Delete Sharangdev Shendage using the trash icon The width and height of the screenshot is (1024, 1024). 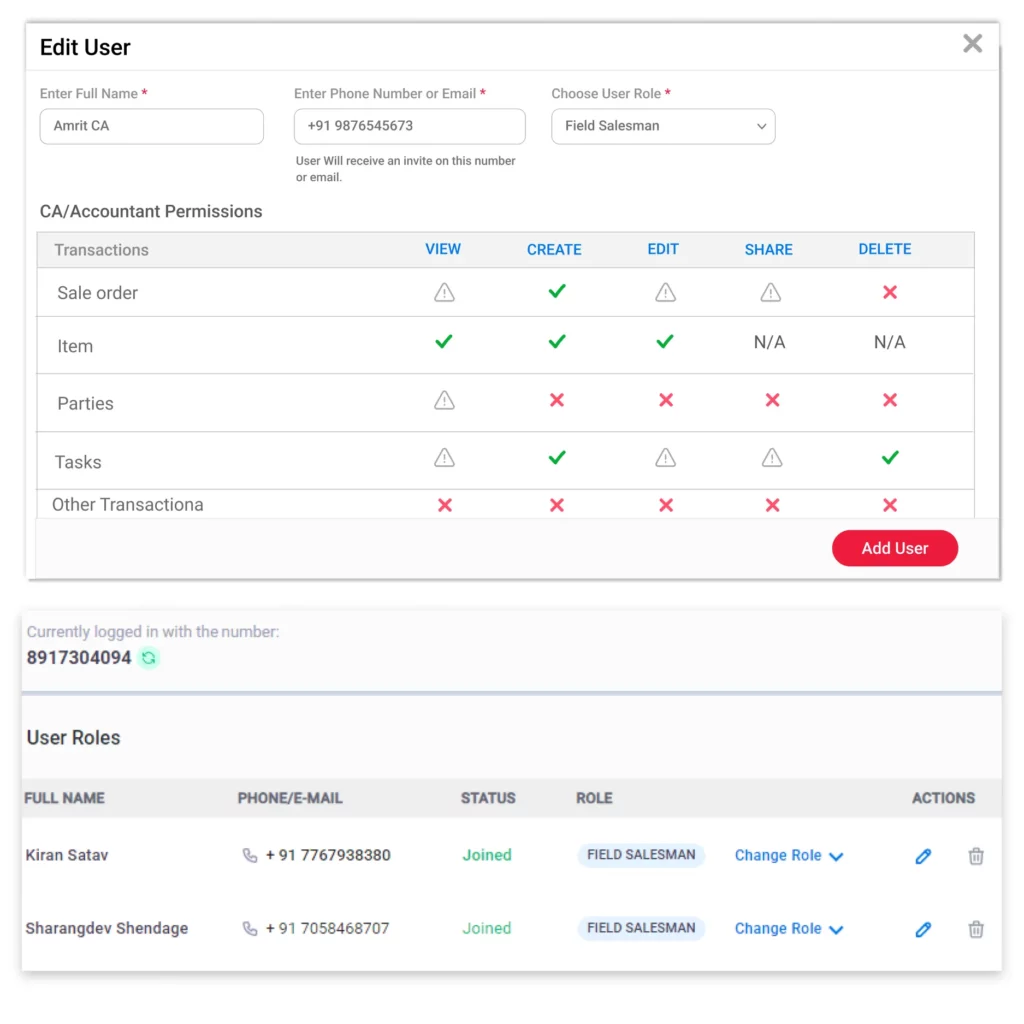click(976, 929)
